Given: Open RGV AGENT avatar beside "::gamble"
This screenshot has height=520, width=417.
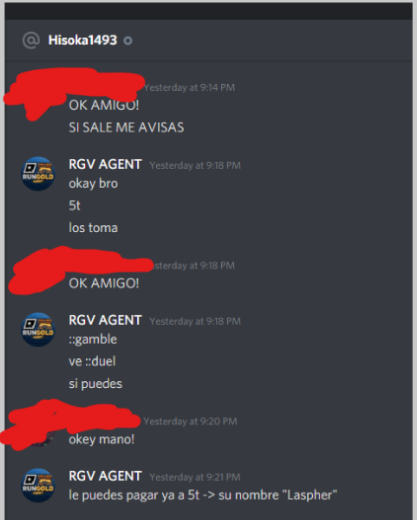Looking at the screenshot, I should [x=38, y=329].
